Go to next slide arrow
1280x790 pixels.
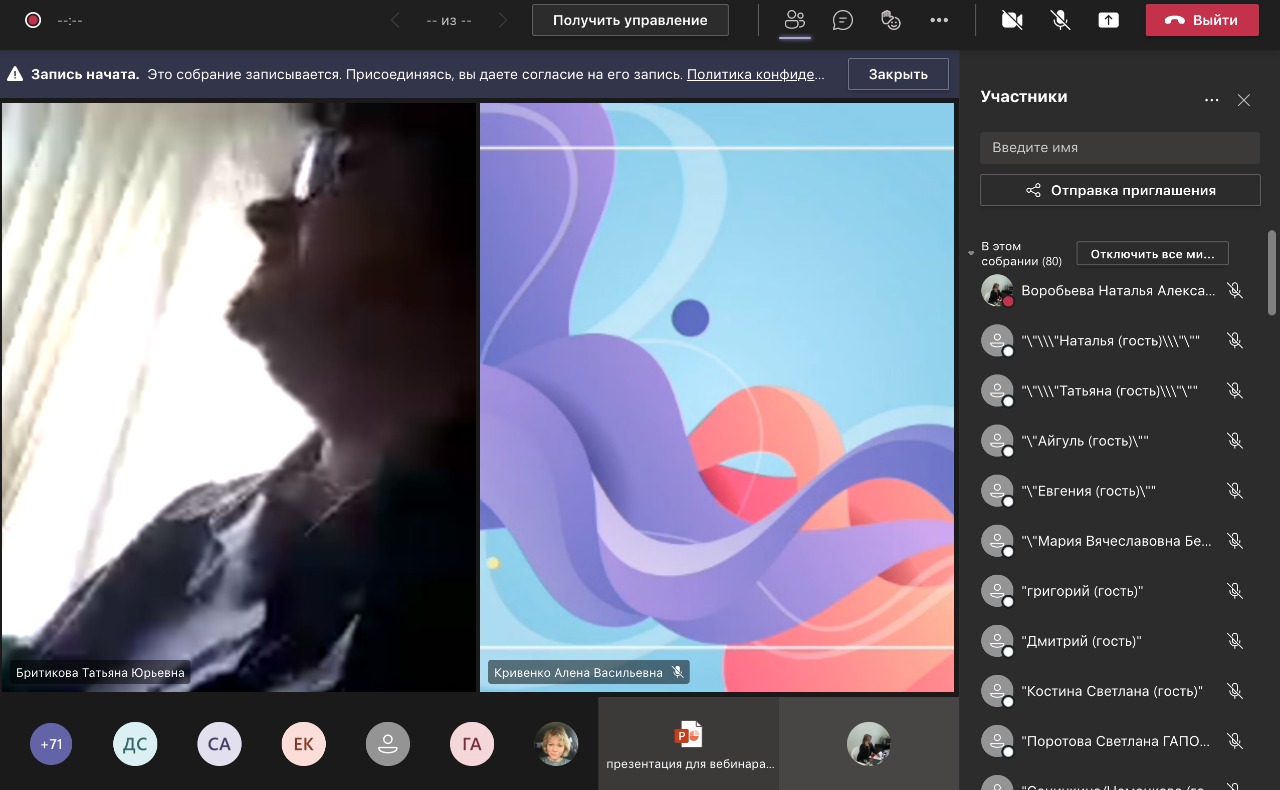coord(503,20)
